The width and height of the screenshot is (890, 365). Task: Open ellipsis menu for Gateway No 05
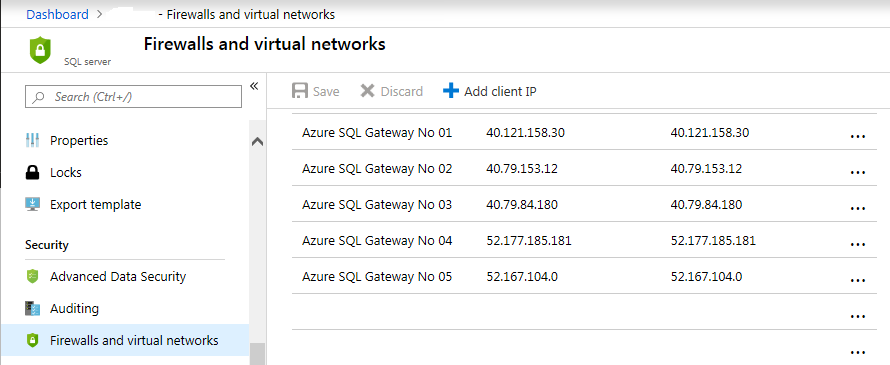pos(858,280)
